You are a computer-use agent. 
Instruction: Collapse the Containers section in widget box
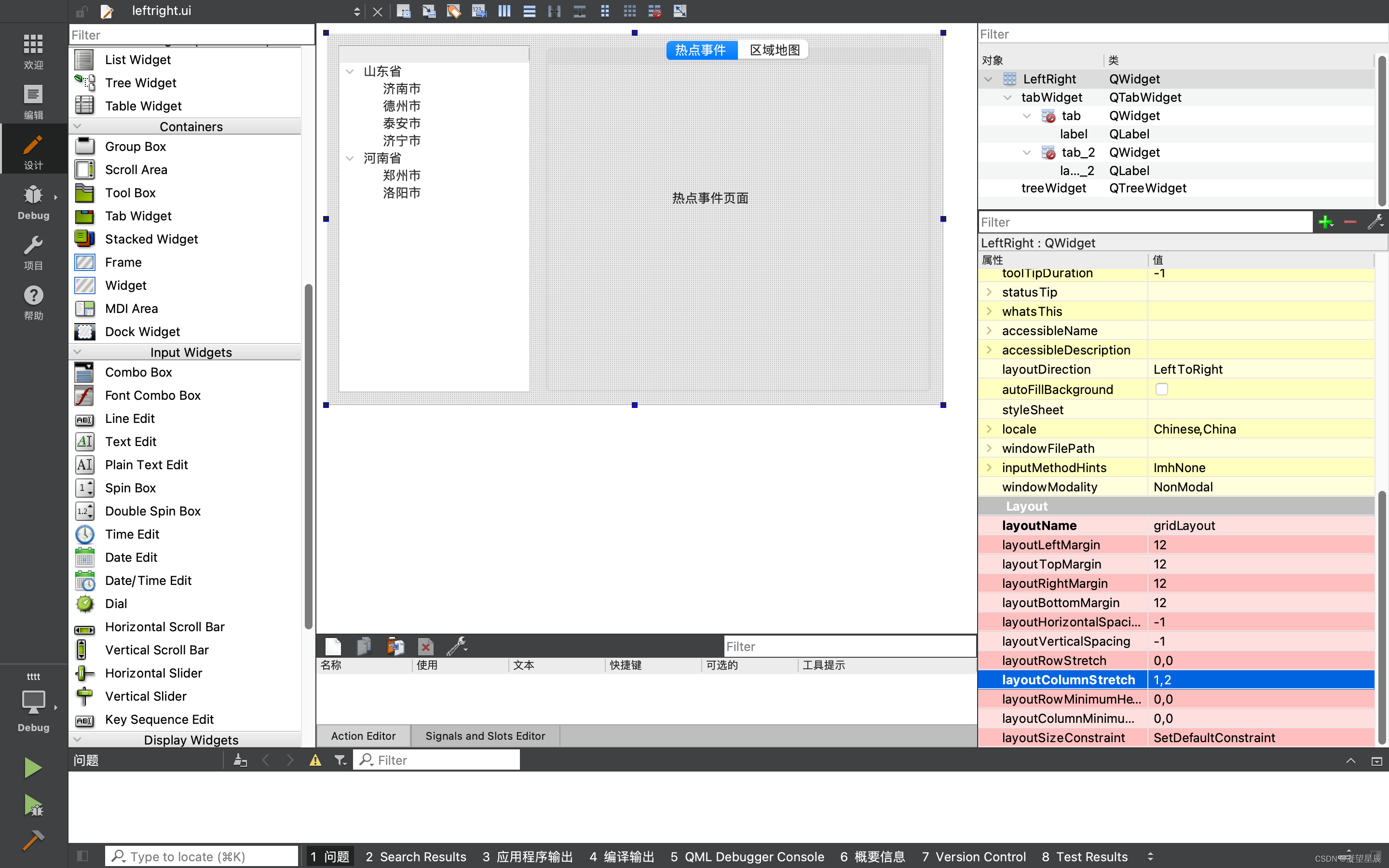click(x=78, y=126)
